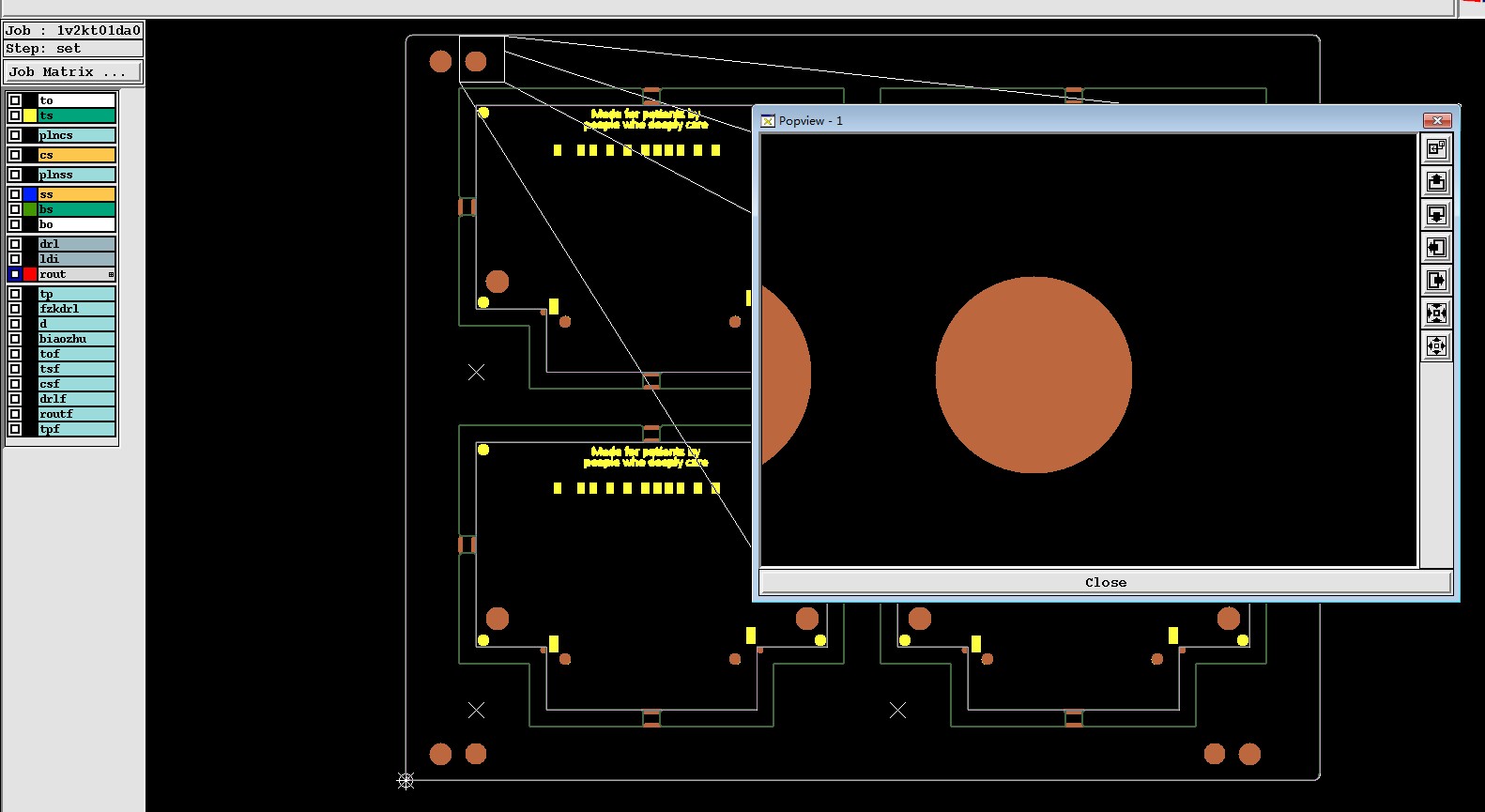The height and width of the screenshot is (812, 1485).
Task: Toggle the 'ts' layer checkbox
Action: [x=15, y=115]
